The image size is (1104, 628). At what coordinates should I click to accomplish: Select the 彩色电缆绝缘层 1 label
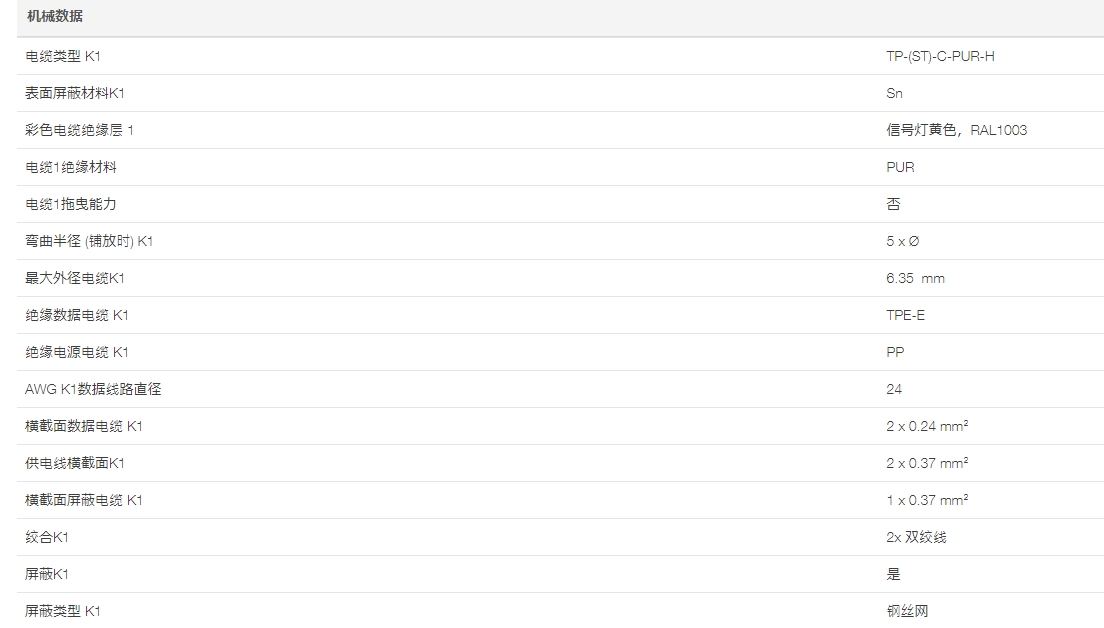[x=79, y=130]
